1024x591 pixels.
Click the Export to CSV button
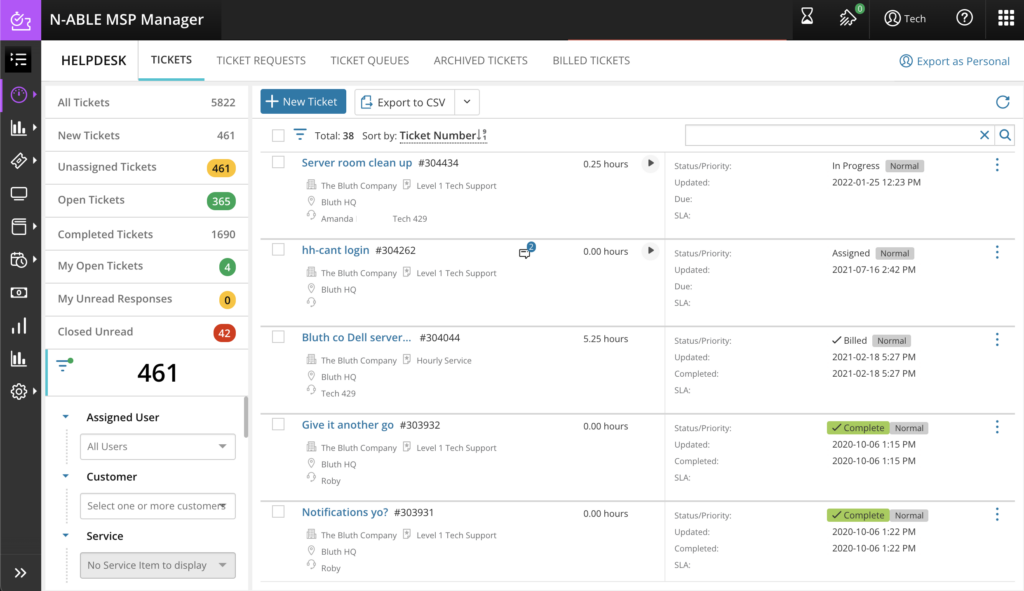coord(404,102)
